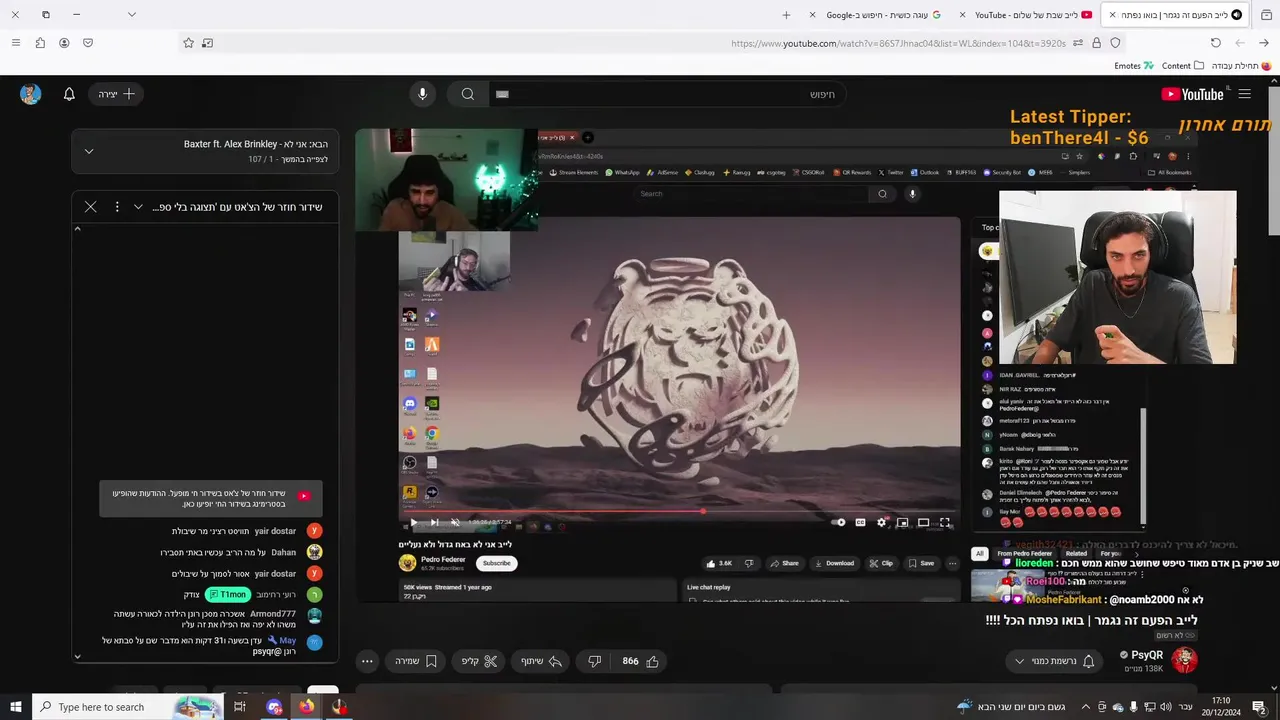Reload the page
1280x720 pixels.
coord(1215,43)
